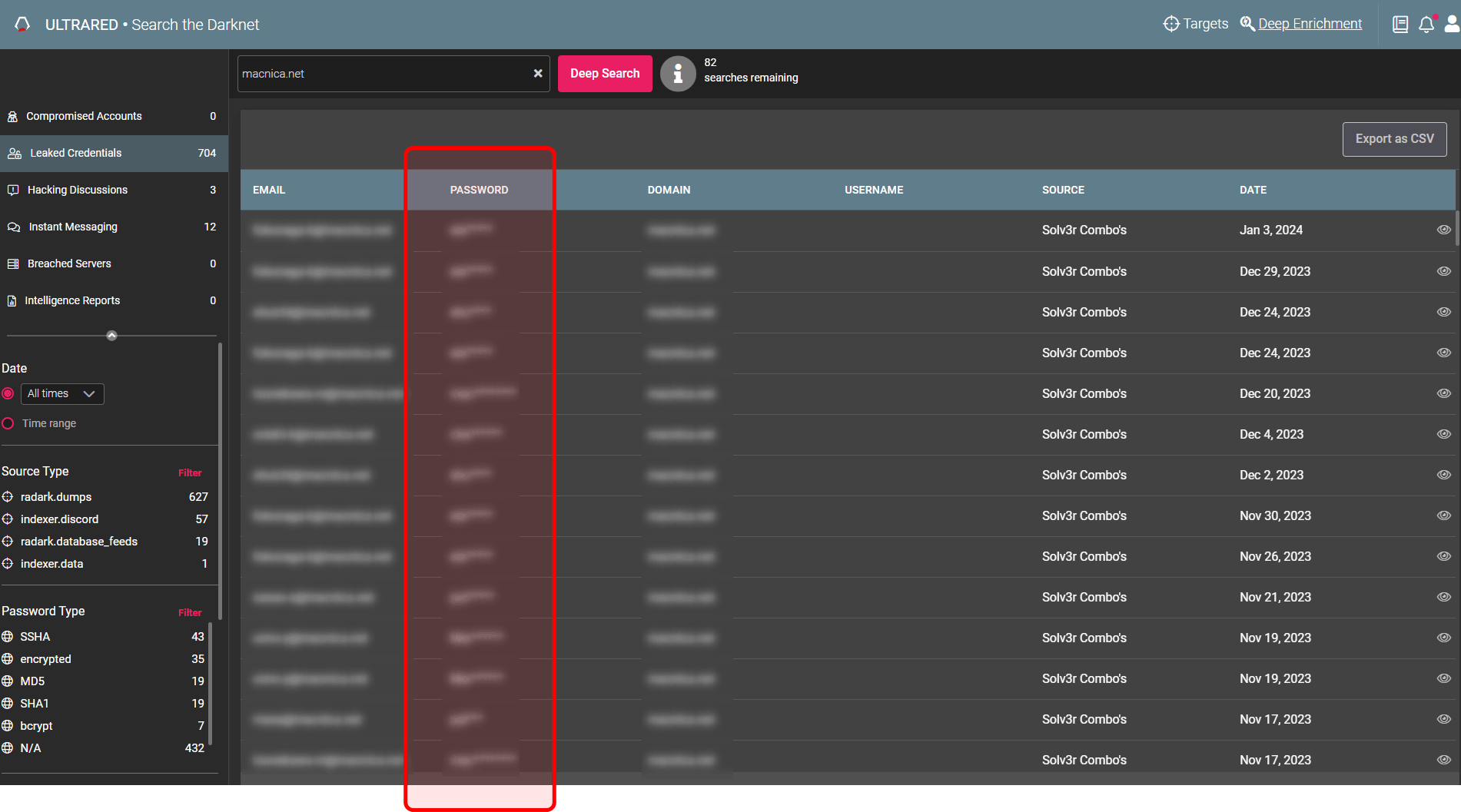
Task: Open the user profile icon
Action: tap(1451, 25)
